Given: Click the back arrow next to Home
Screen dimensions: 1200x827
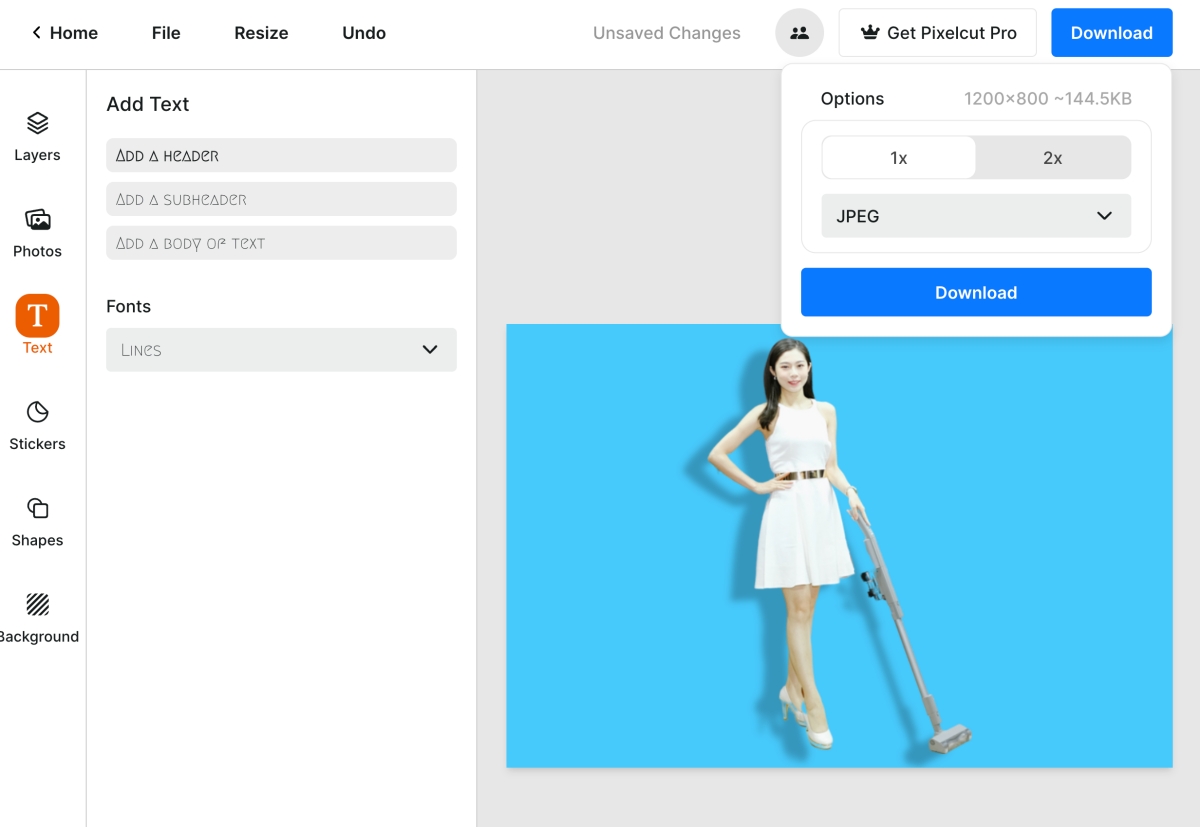Looking at the screenshot, I should pos(37,33).
